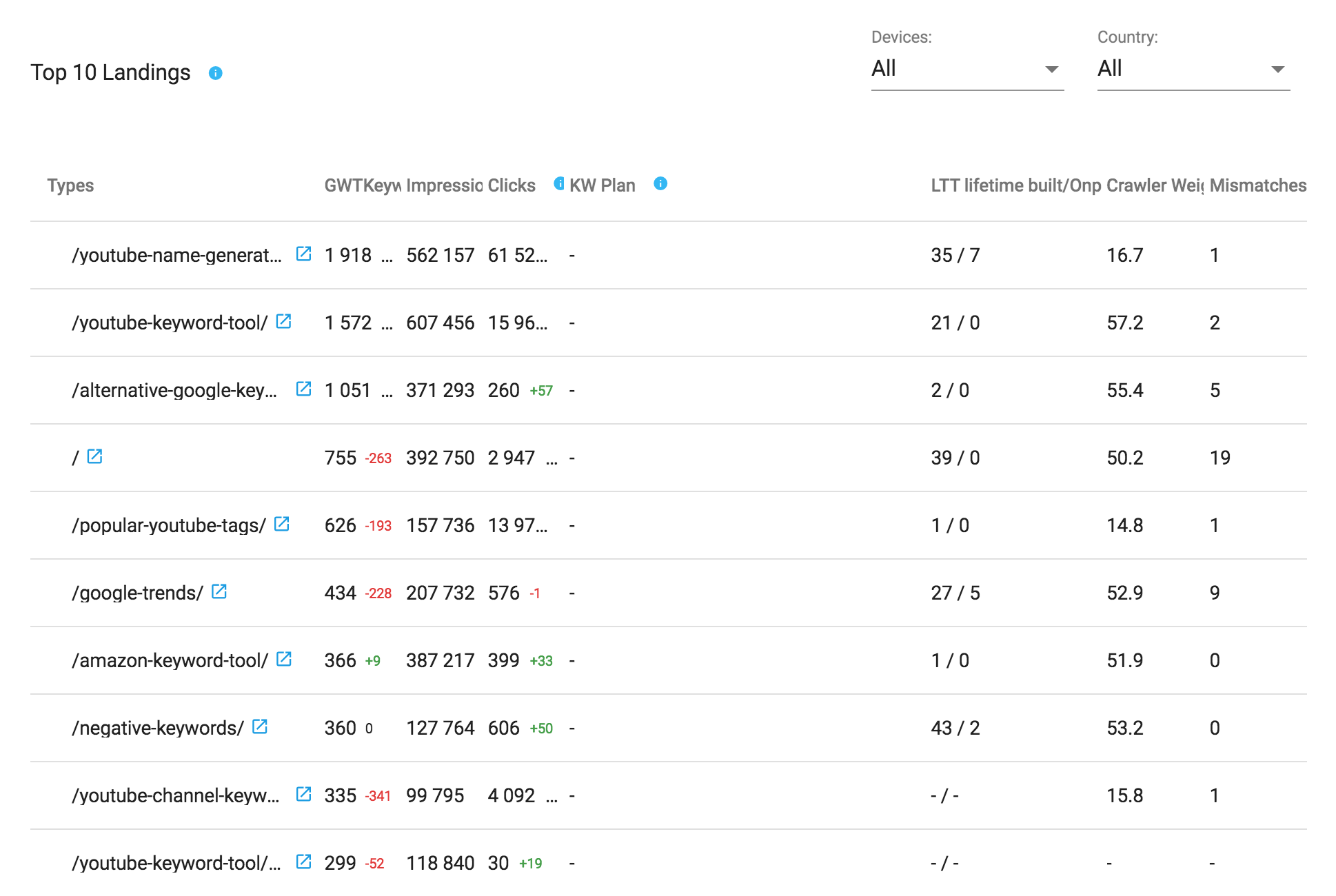The height and width of the screenshot is (896, 1336).
Task: Open external link for /amazon-keyword-tool/
Action: 283,659
